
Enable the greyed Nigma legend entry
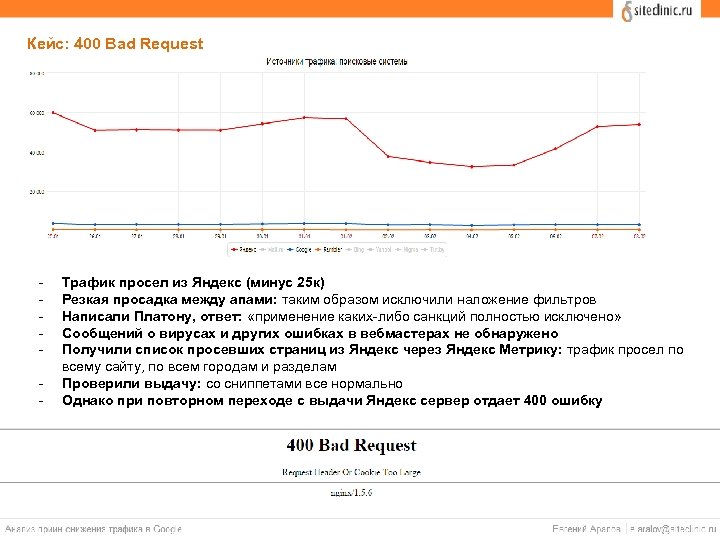[407, 250]
